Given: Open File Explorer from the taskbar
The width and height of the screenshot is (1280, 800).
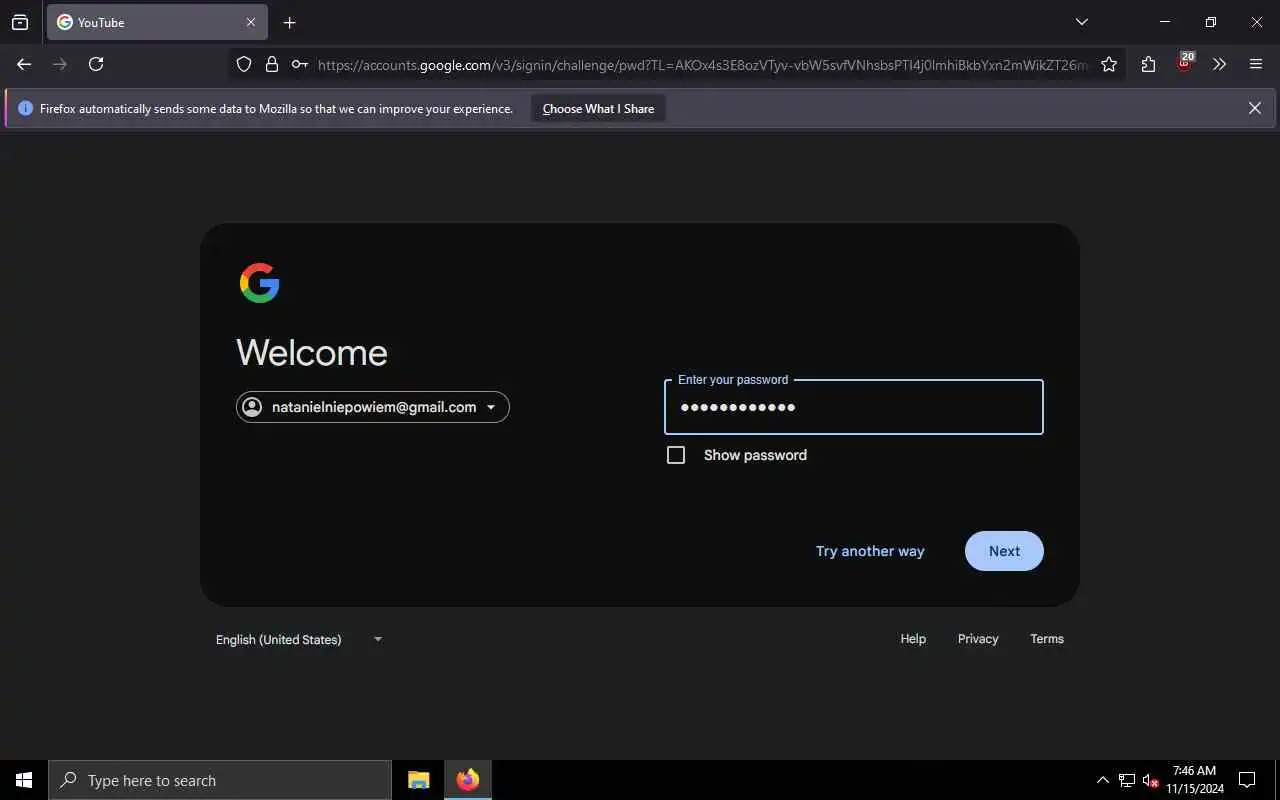Looking at the screenshot, I should [x=419, y=780].
